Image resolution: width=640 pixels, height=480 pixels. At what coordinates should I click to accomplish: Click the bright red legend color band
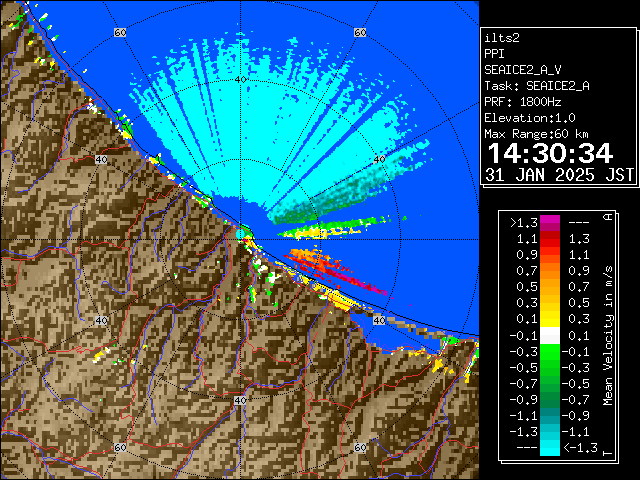point(550,242)
